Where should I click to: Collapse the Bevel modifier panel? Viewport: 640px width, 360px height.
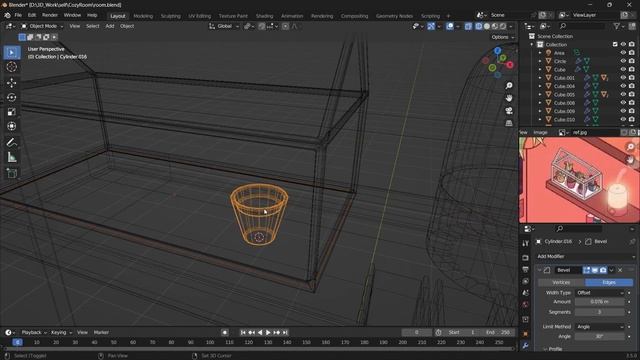click(540, 270)
